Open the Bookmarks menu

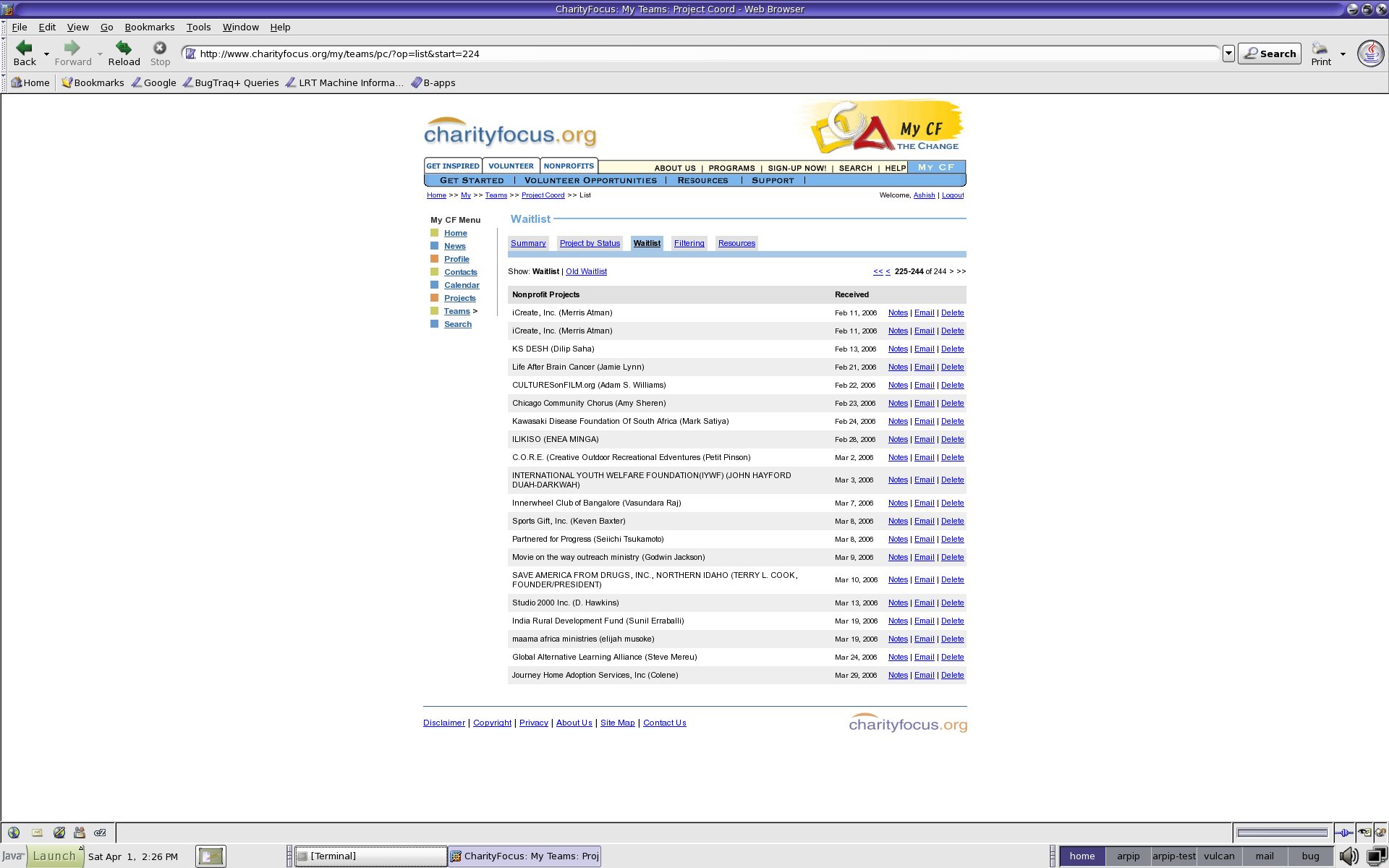150,27
